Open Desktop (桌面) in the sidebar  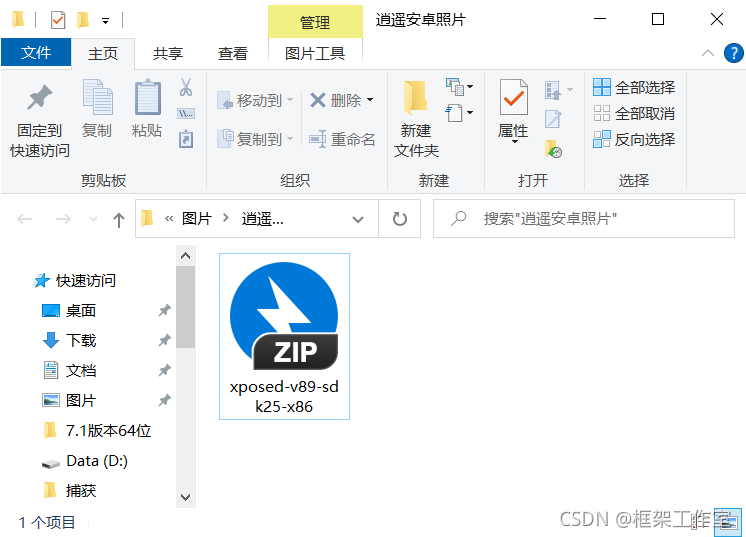point(69,311)
